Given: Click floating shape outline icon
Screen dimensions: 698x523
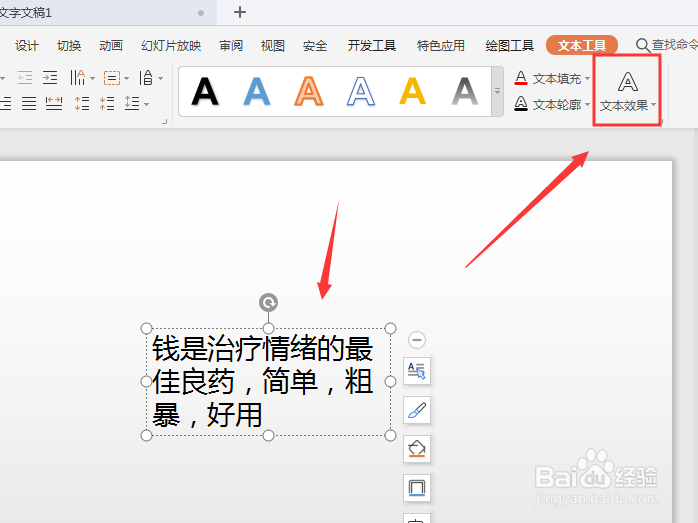Looking at the screenshot, I should (417, 488).
